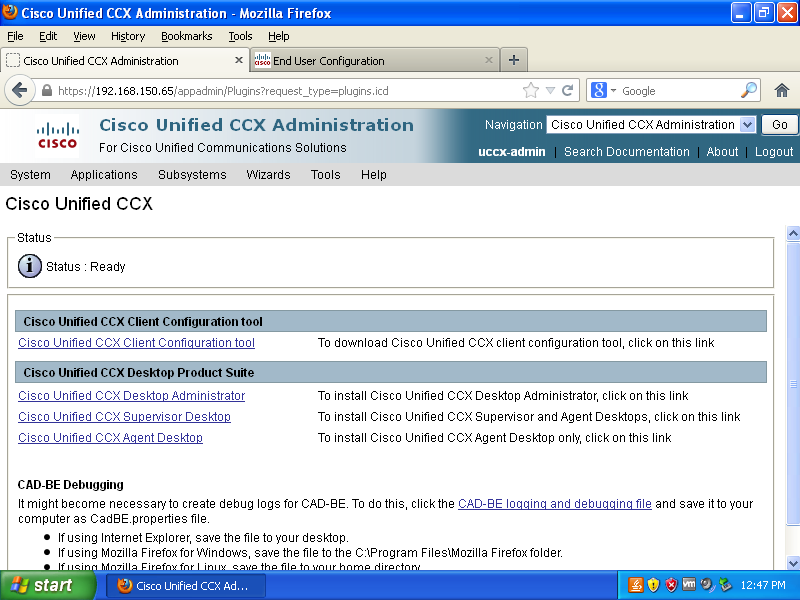Open the Applications menu
This screenshot has width=800, height=600.
click(x=104, y=174)
